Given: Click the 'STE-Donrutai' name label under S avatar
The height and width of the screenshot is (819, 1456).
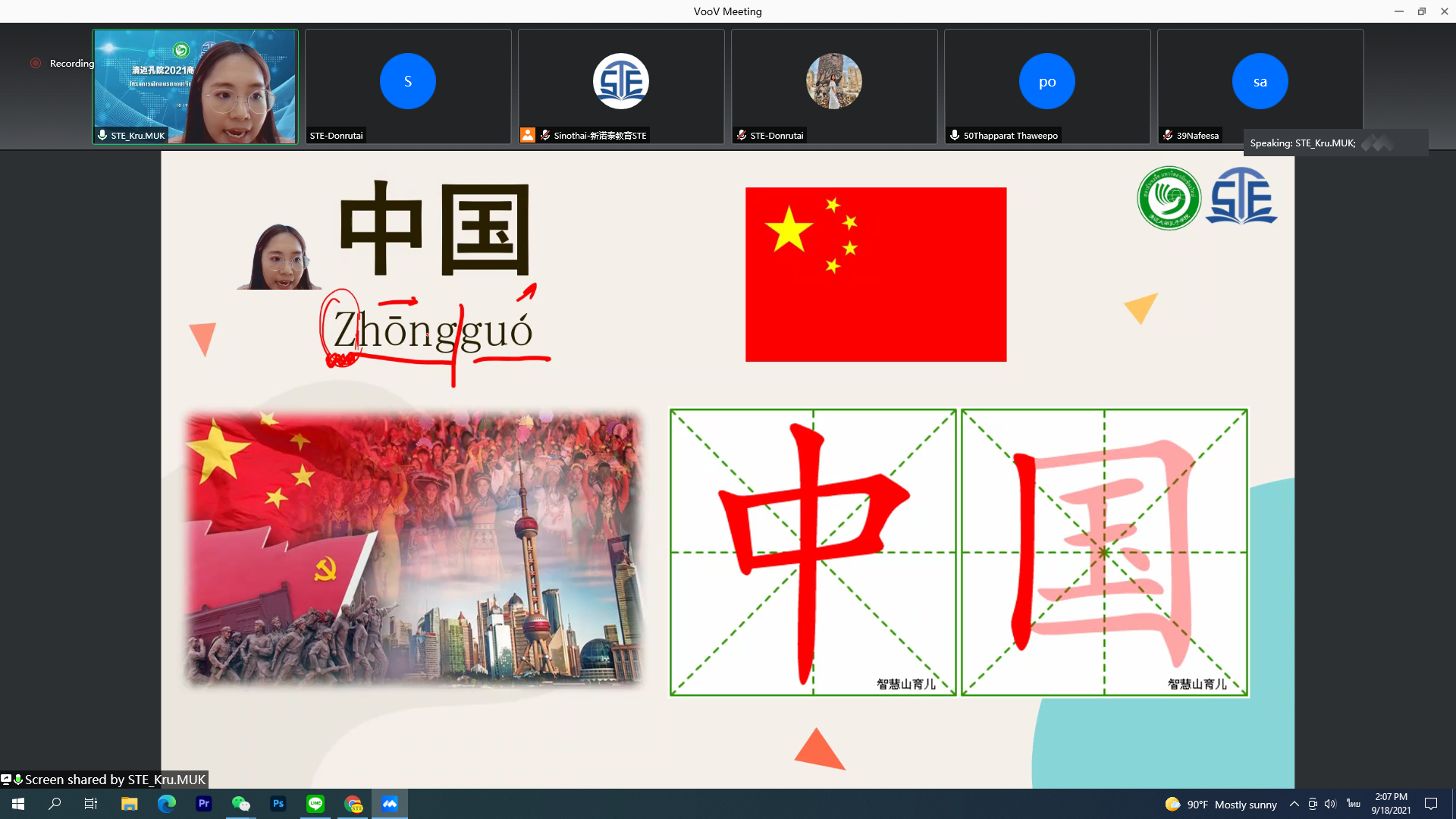Looking at the screenshot, I should point(337,136).
